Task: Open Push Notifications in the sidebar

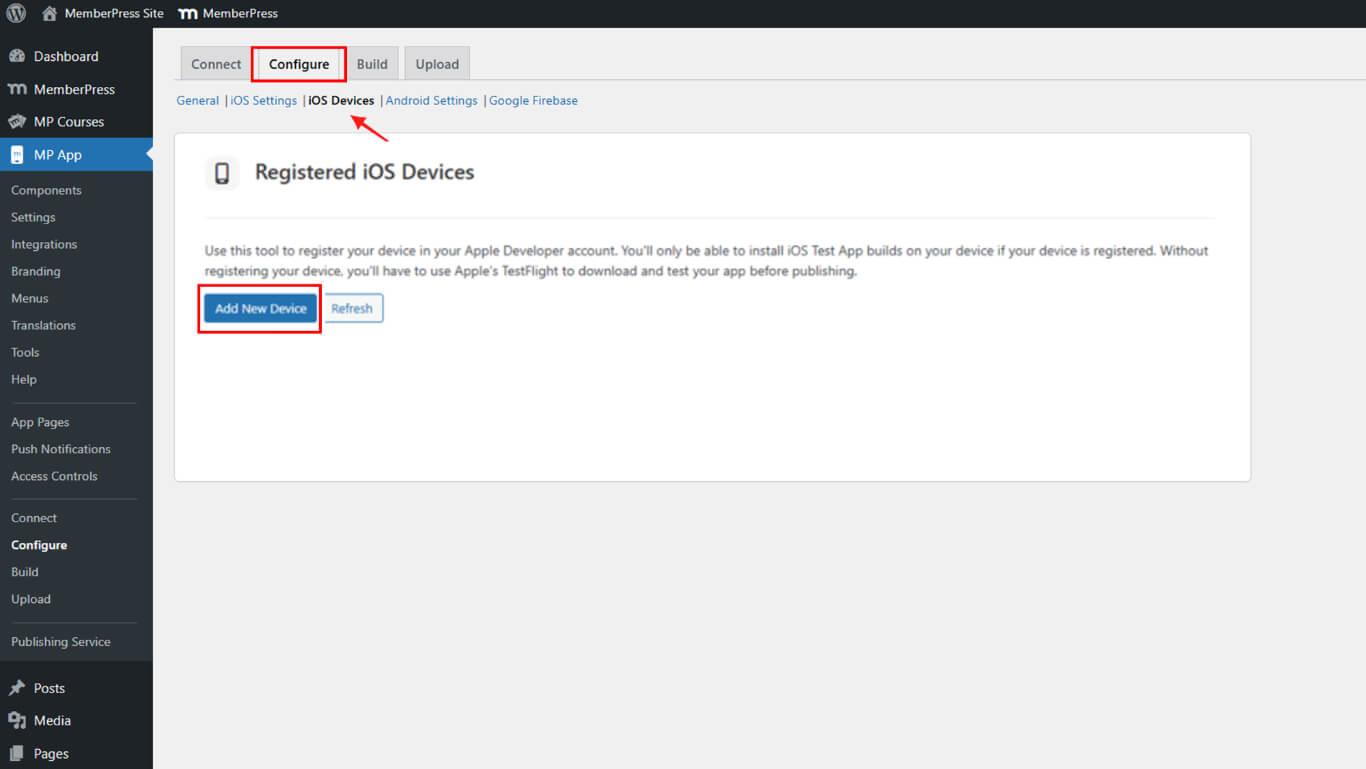Action: [61, 449]
